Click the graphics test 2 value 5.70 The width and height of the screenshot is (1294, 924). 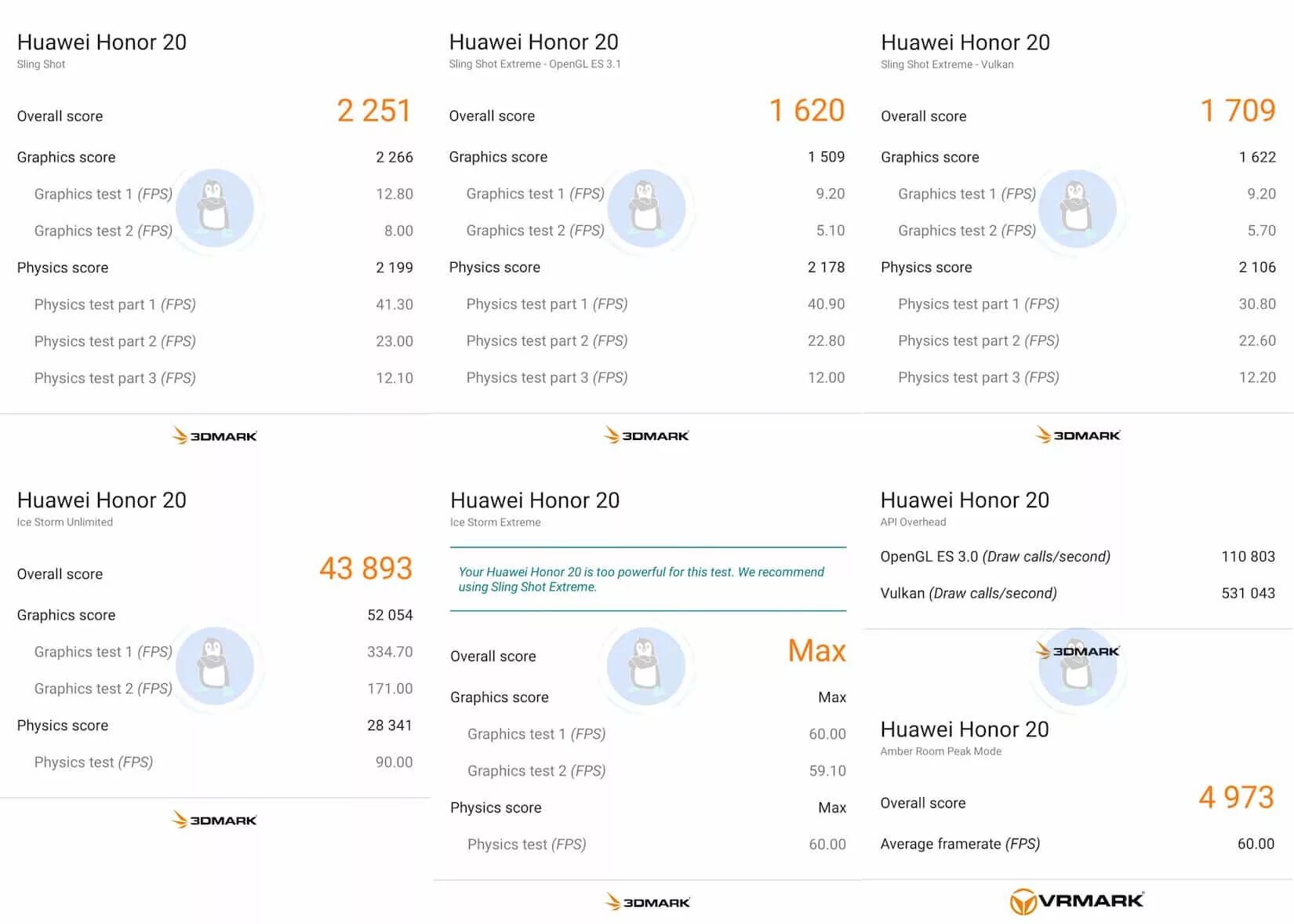point(1262,231)
